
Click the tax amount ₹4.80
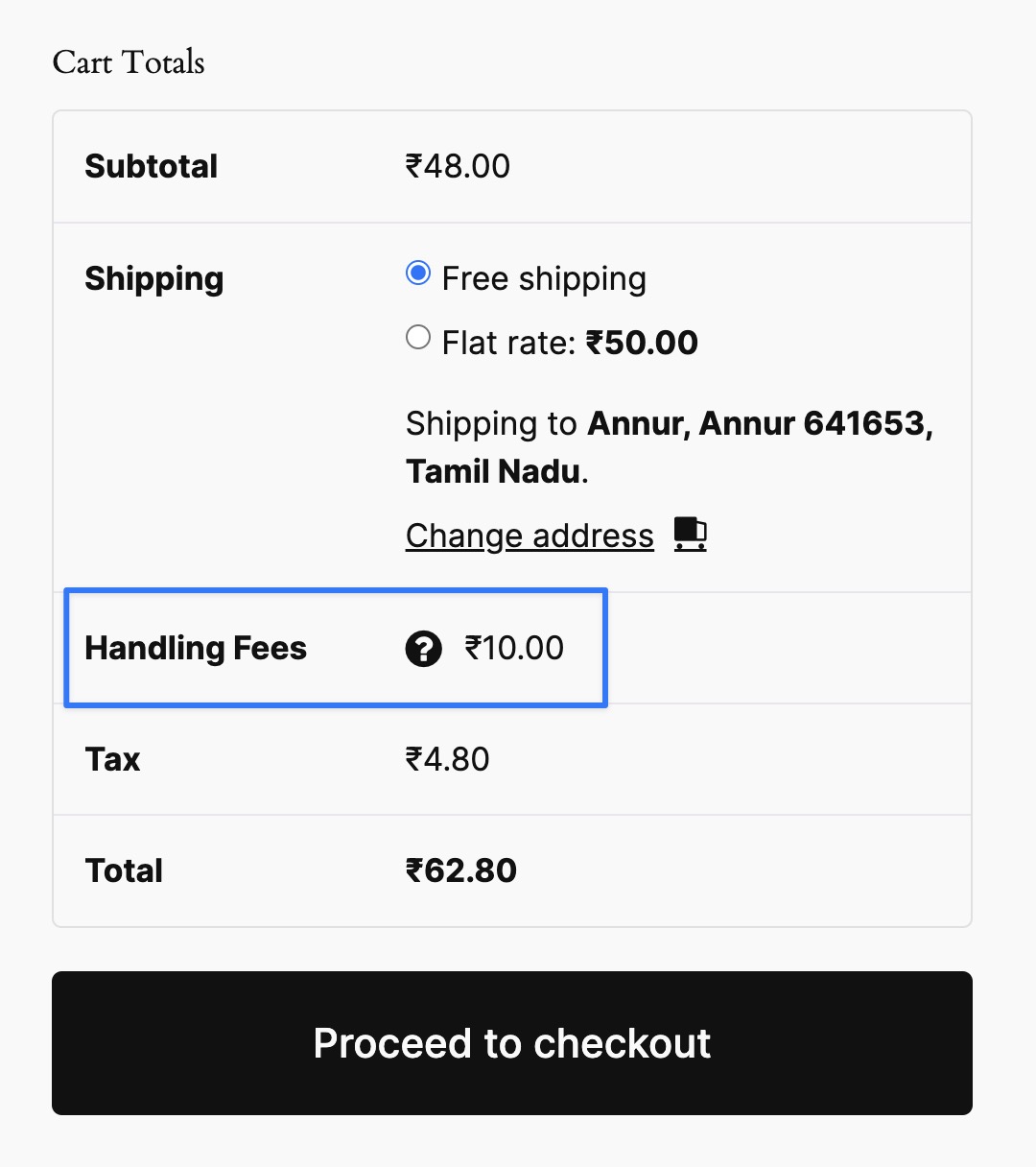[x=447, y=759]
